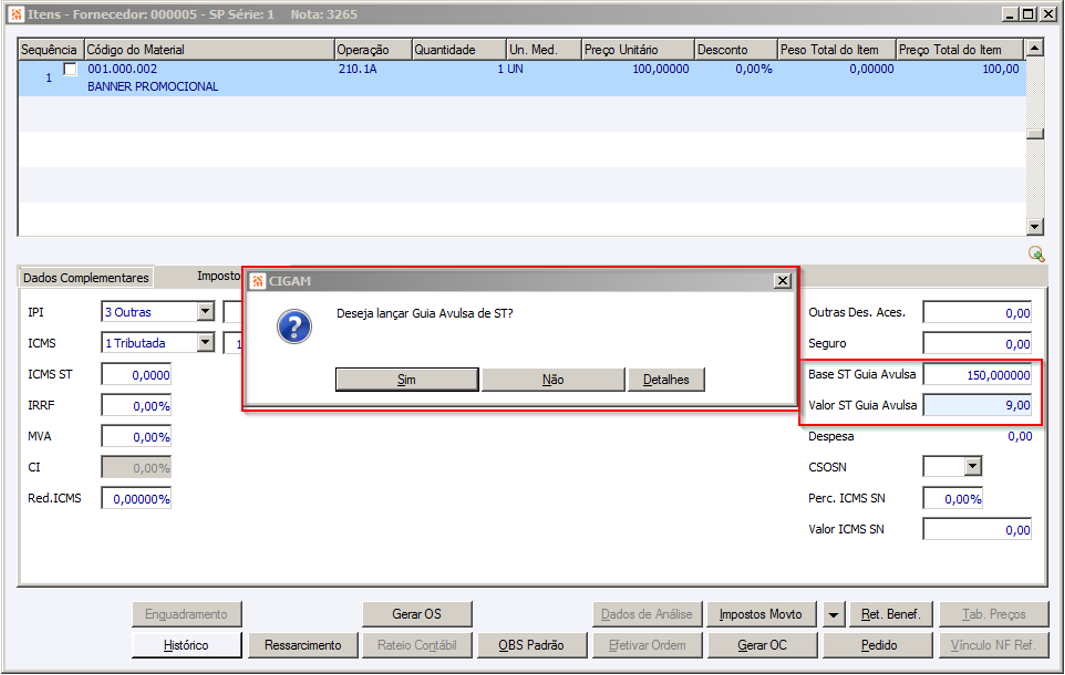The width and height of the screenshot is (1065, 675).
Task: Click the Valor ST Guia Avulsa field
Action: [977, 405]
